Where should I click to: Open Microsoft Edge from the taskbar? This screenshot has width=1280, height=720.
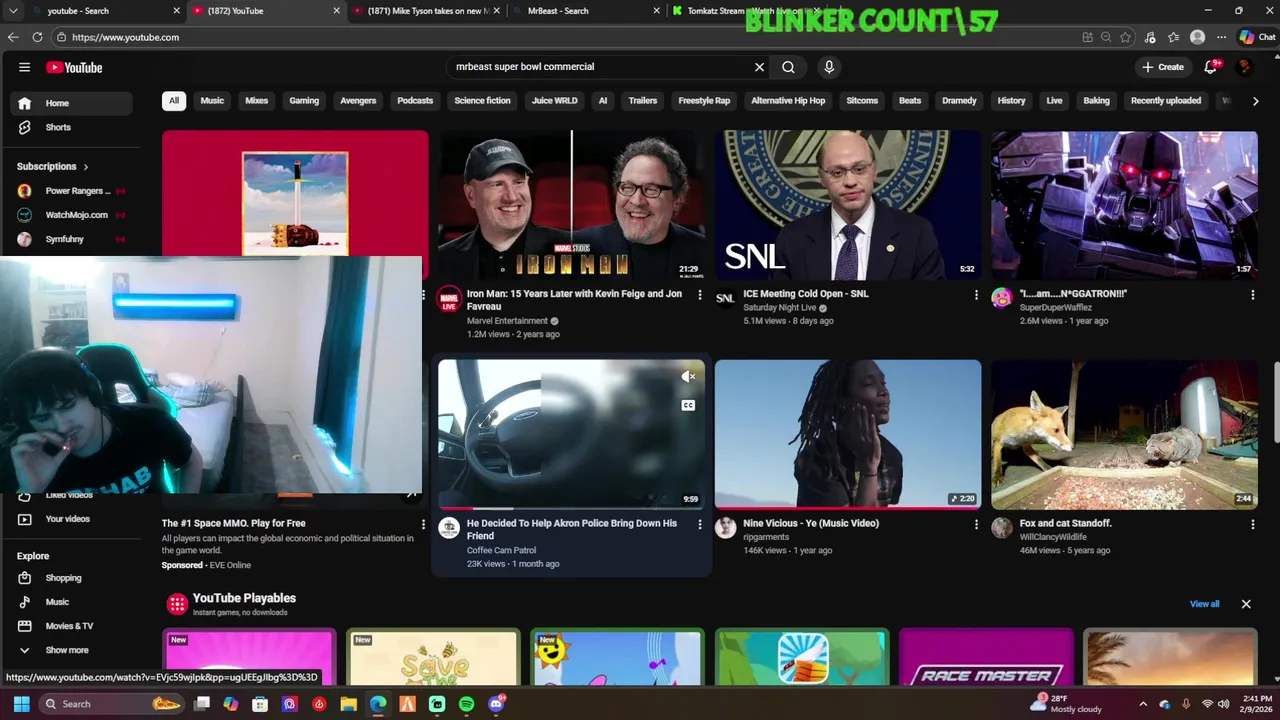coord(378,704)
